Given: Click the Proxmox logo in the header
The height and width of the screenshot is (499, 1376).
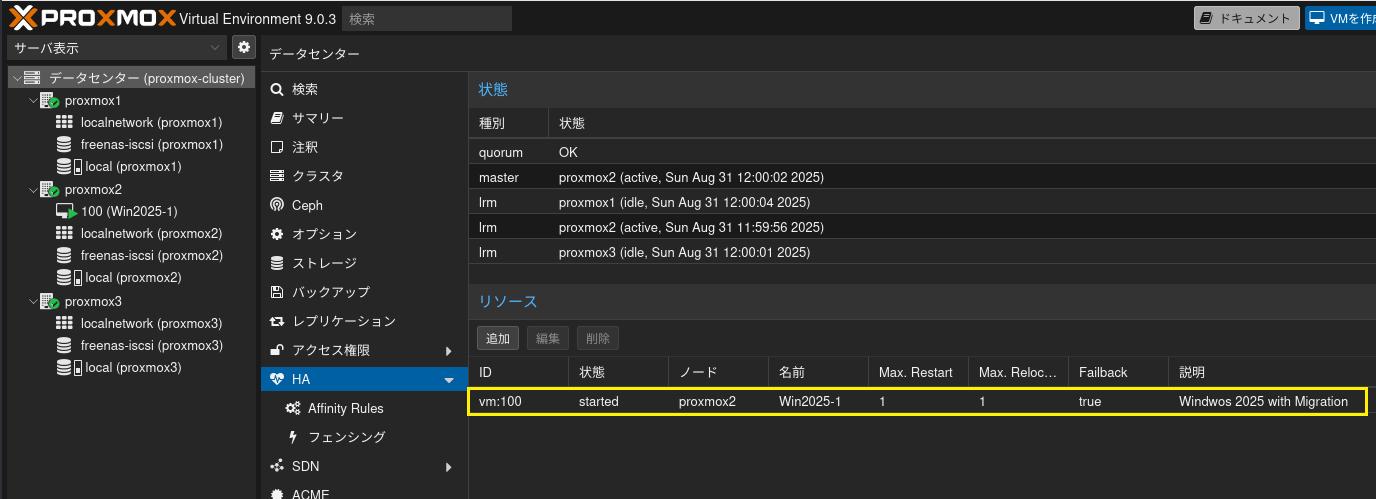Looking at the screenshot, I should pos(92,18).
